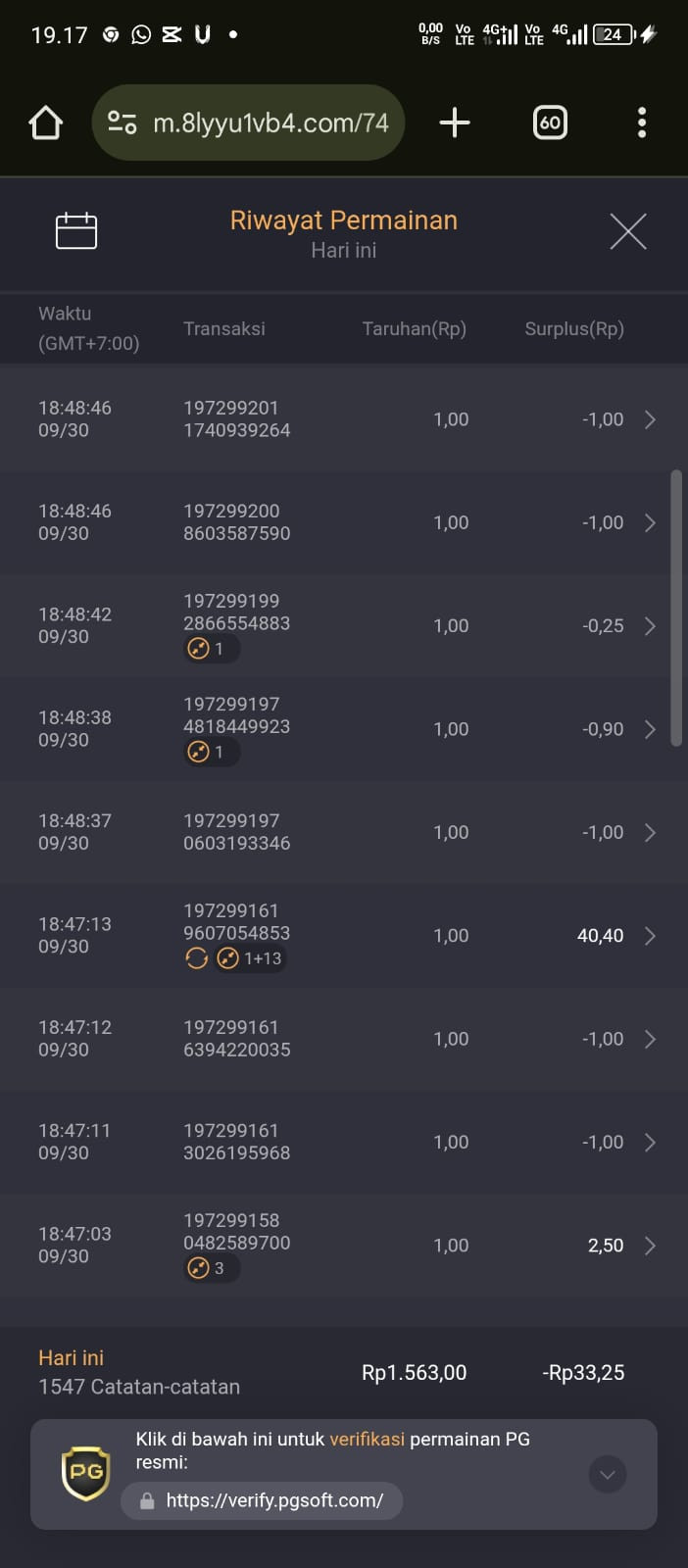Click the history list scrollbar
Viewport: 688px width, 1568px height.
click(x=675, y=608)
